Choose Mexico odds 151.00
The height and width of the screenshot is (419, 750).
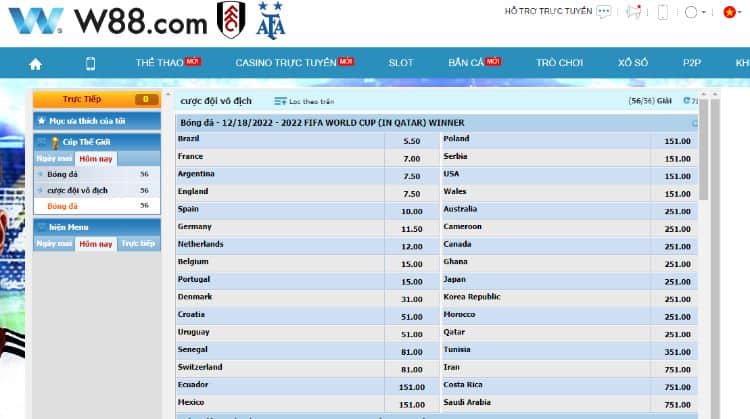pyautogui.click(x=411, y=405)
